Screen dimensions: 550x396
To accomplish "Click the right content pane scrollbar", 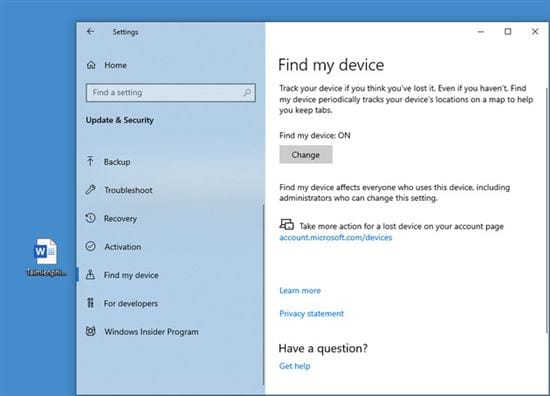I will (x=548, y=210).
